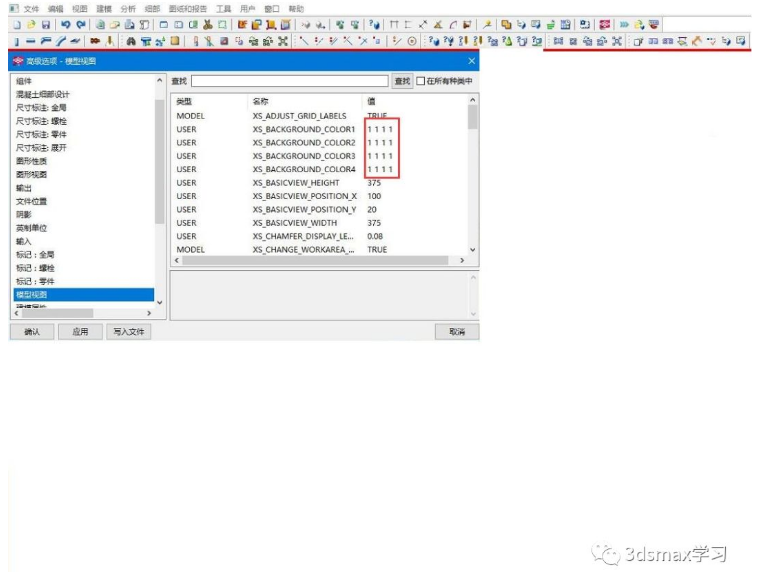Click the zoom-extents crossed arrows icon at right
The height and width of the screenshot is (572, 758).
tap(617, 42)
